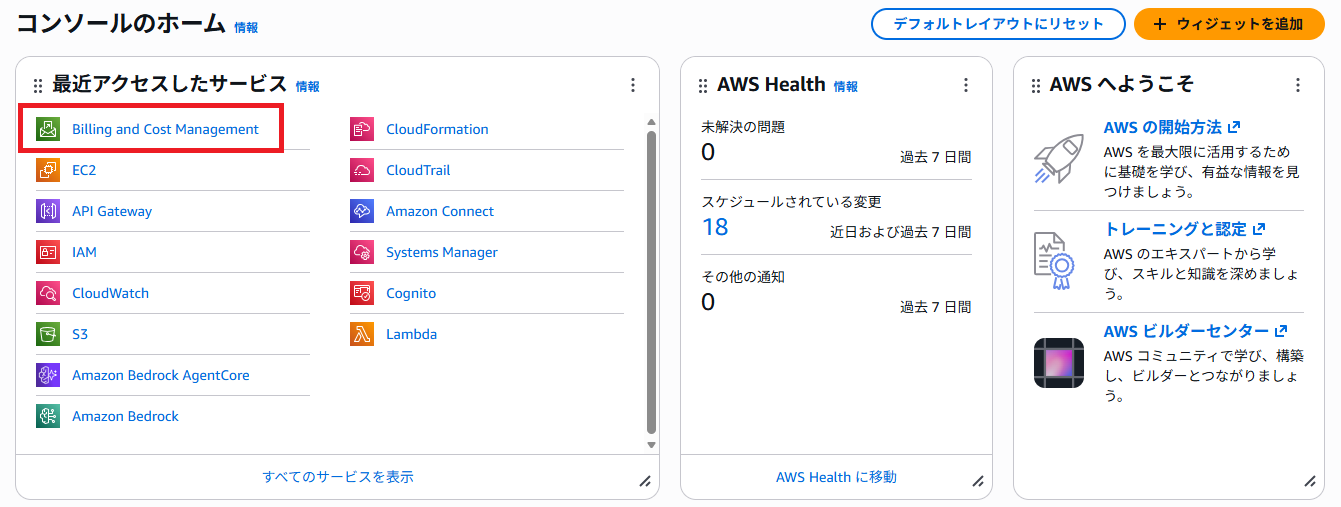Image resolution: width=1341 pixels, height=507 pixels.
Task: Click the scheduled changes count 18
Action: (715, 227)
